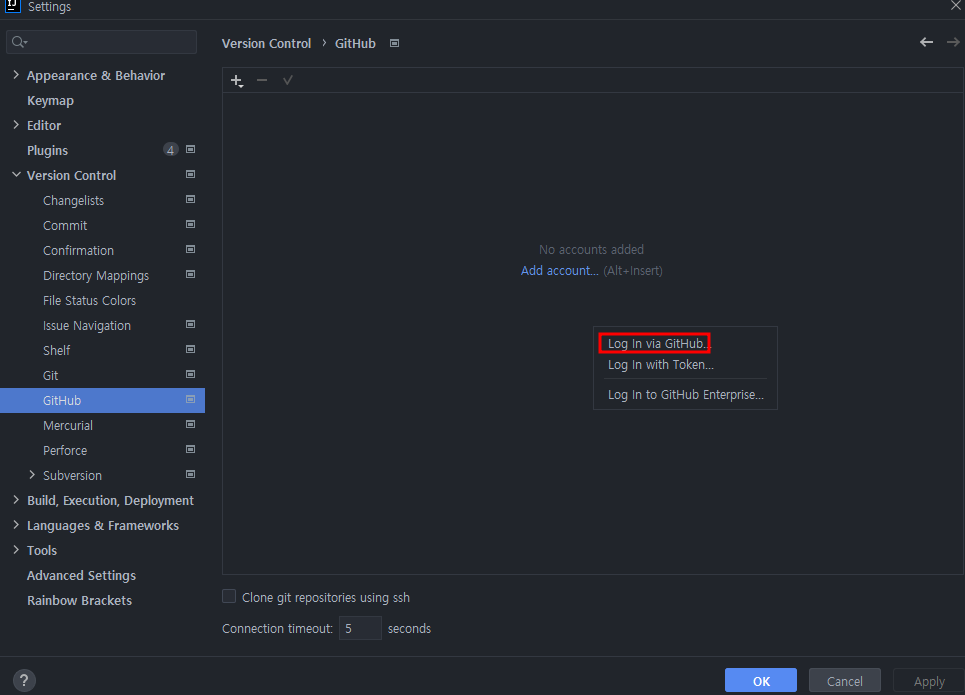
Task: Click project settings icon next to Commit
Action: point(190,225)
